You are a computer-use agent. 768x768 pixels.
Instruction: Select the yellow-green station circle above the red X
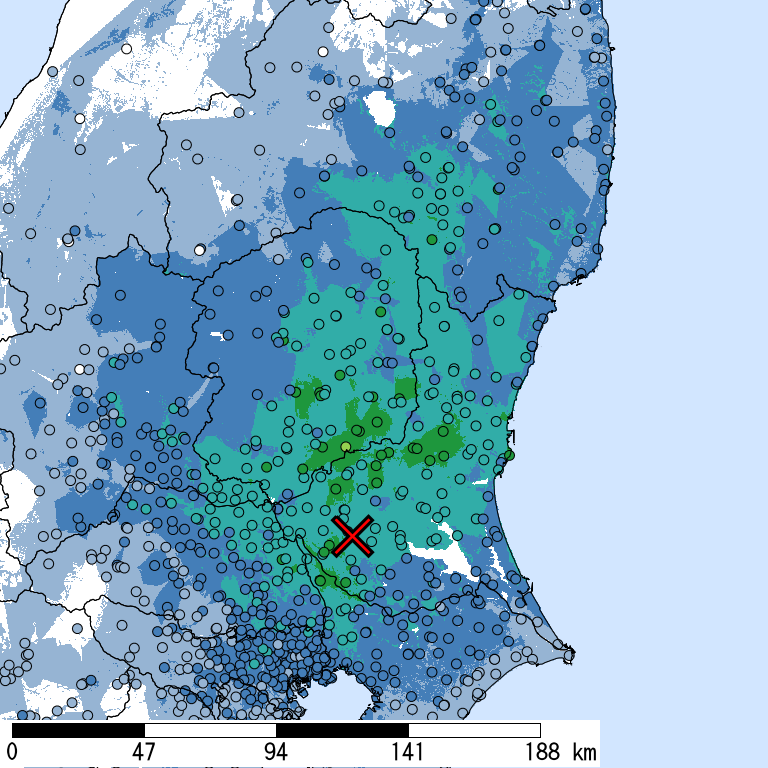(346, 446)
